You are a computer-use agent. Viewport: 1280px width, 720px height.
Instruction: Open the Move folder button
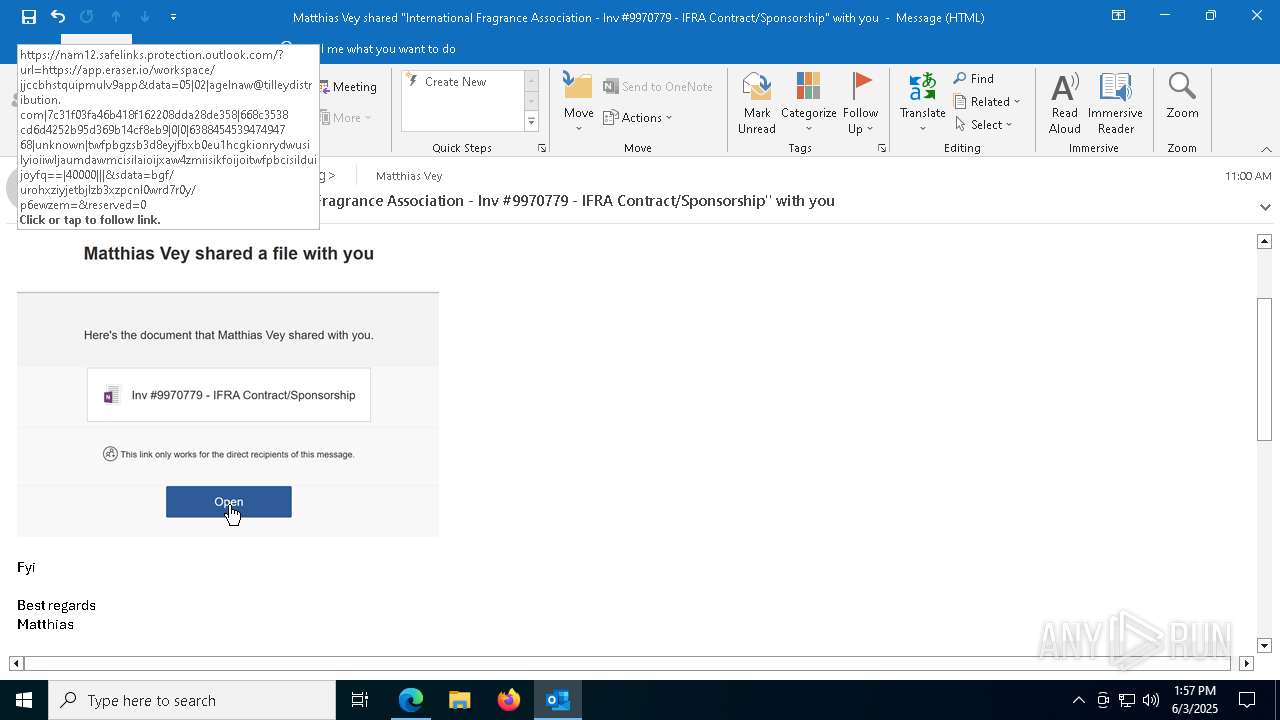578,102
